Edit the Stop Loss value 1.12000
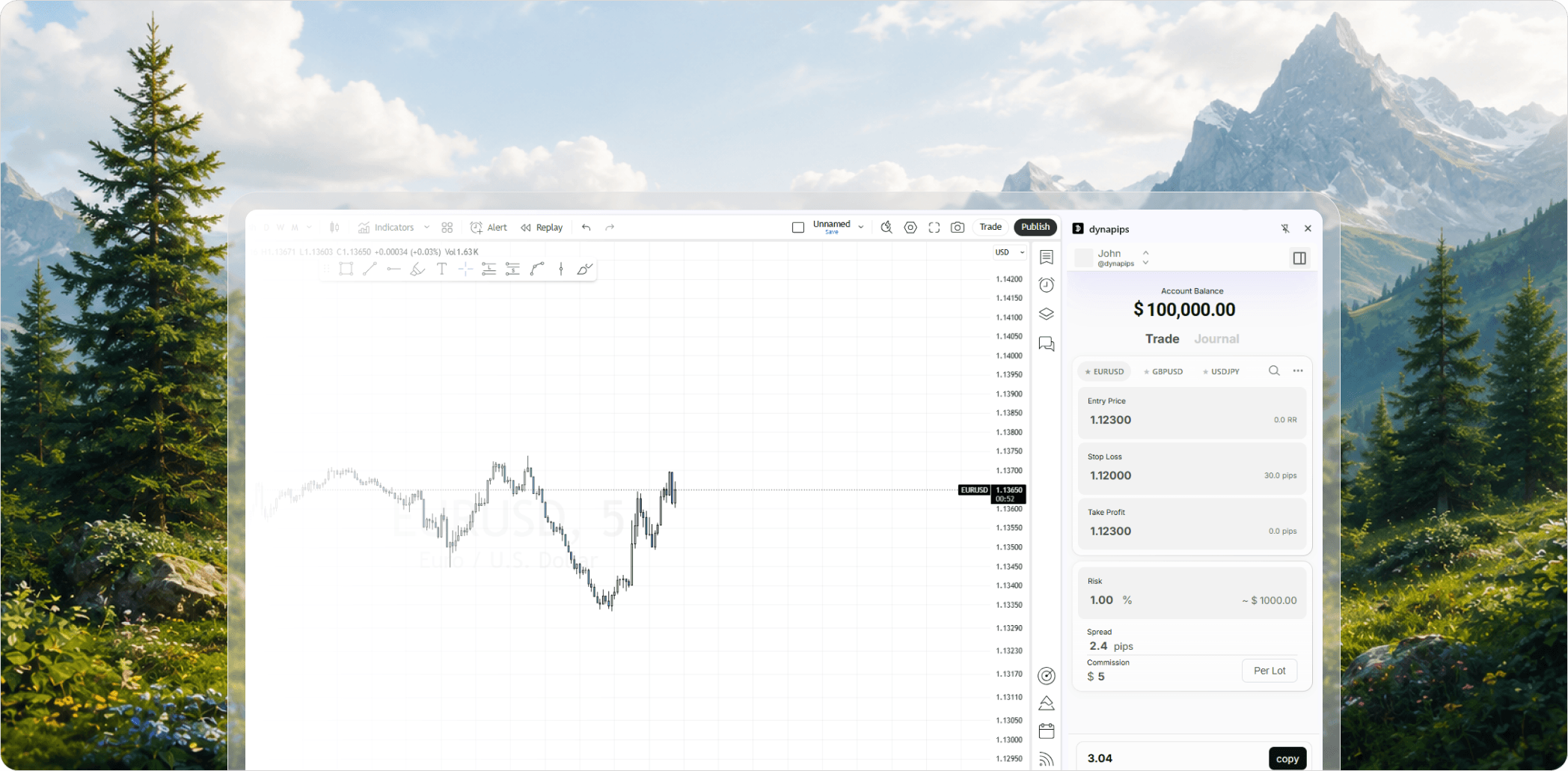1568x771 pixels. pos(1110,475)
